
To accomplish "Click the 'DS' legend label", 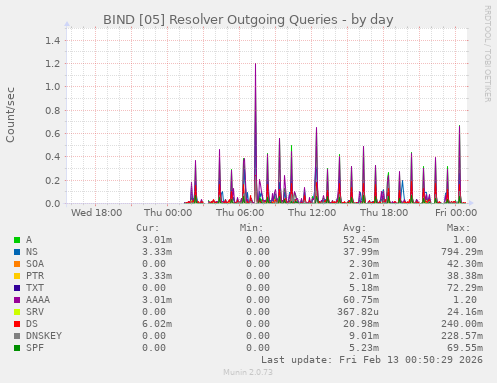I will pyautogui.click(x=32, y=324).
